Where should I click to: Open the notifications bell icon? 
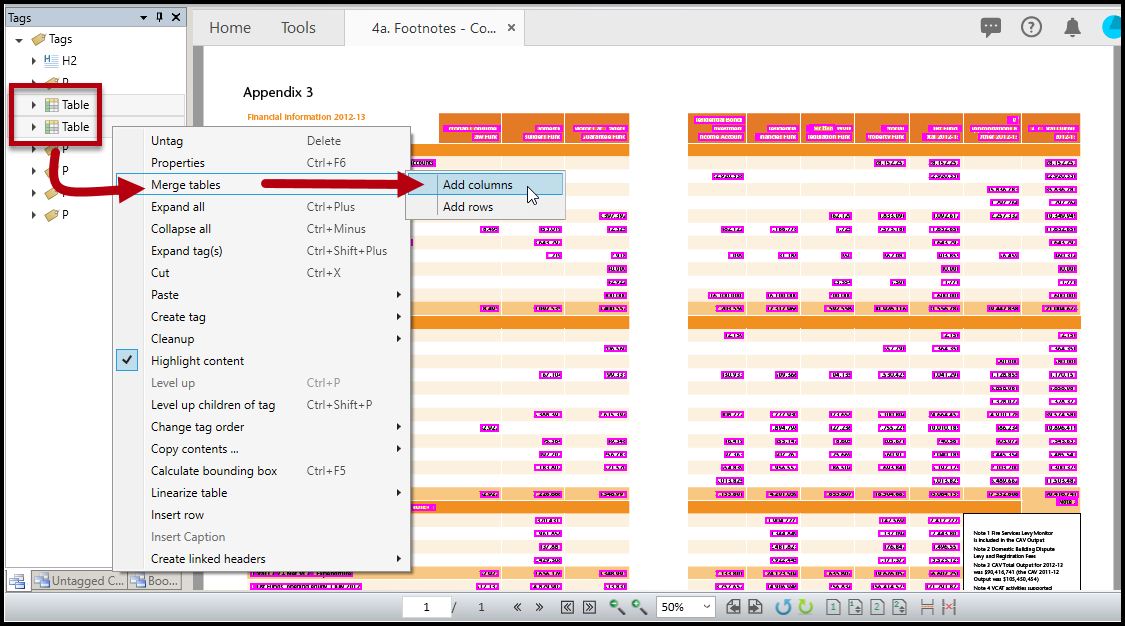1072,27
